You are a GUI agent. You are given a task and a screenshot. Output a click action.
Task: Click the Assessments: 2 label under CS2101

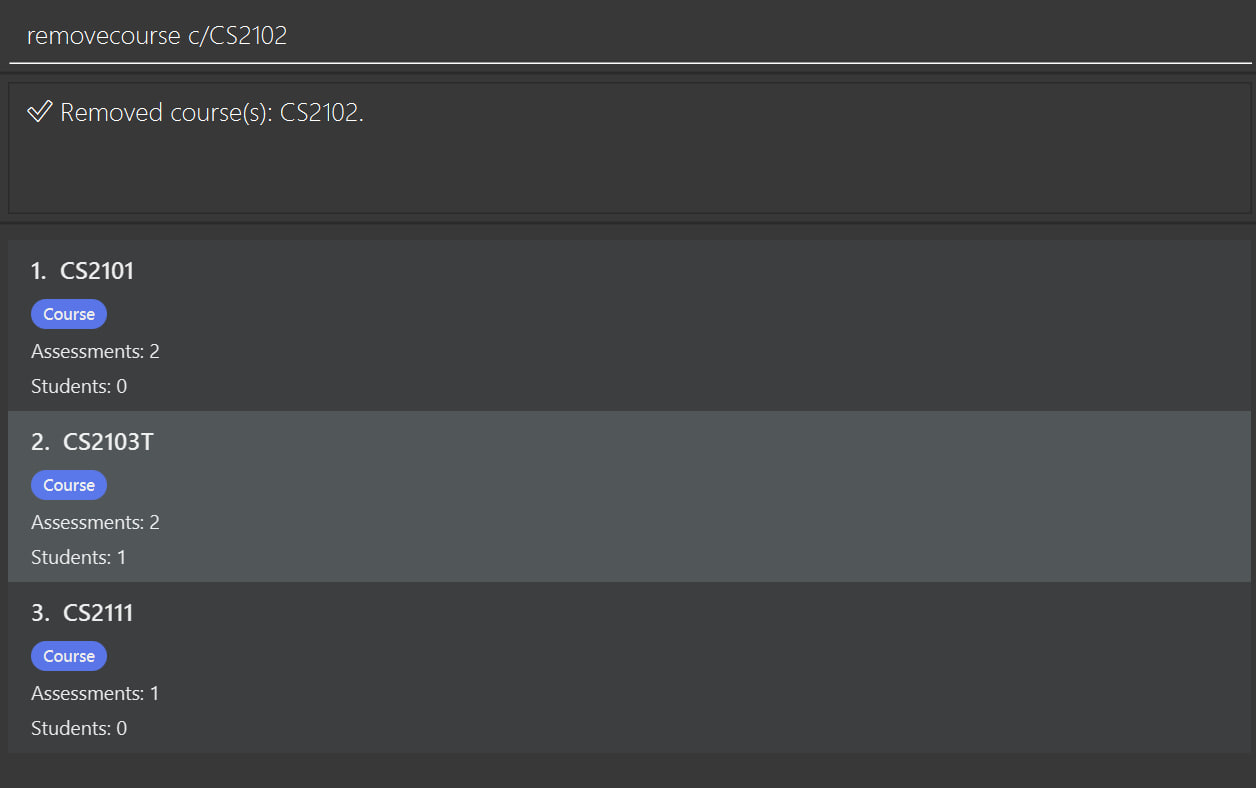coord(95,351)
